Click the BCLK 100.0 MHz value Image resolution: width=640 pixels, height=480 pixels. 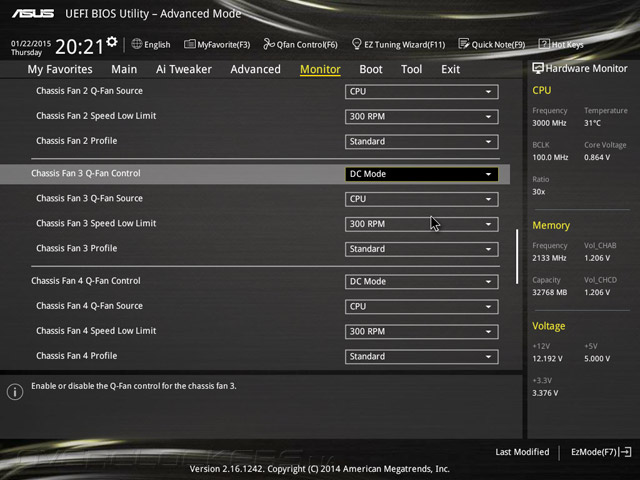[550, 157]
